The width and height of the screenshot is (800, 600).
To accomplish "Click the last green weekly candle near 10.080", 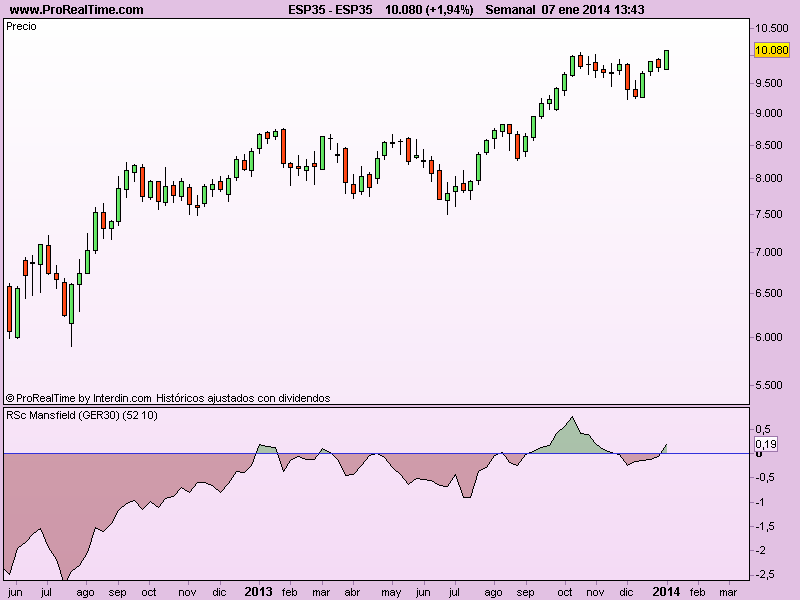I will (x=666, y=60).
